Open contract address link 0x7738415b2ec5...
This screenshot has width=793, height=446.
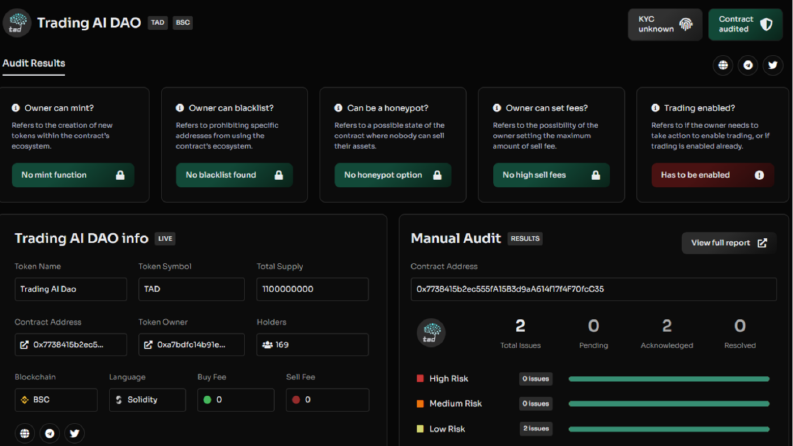point(71,344)
